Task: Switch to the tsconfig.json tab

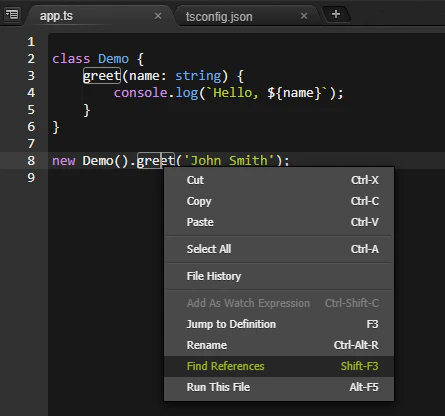Action: tap(219, 17)
